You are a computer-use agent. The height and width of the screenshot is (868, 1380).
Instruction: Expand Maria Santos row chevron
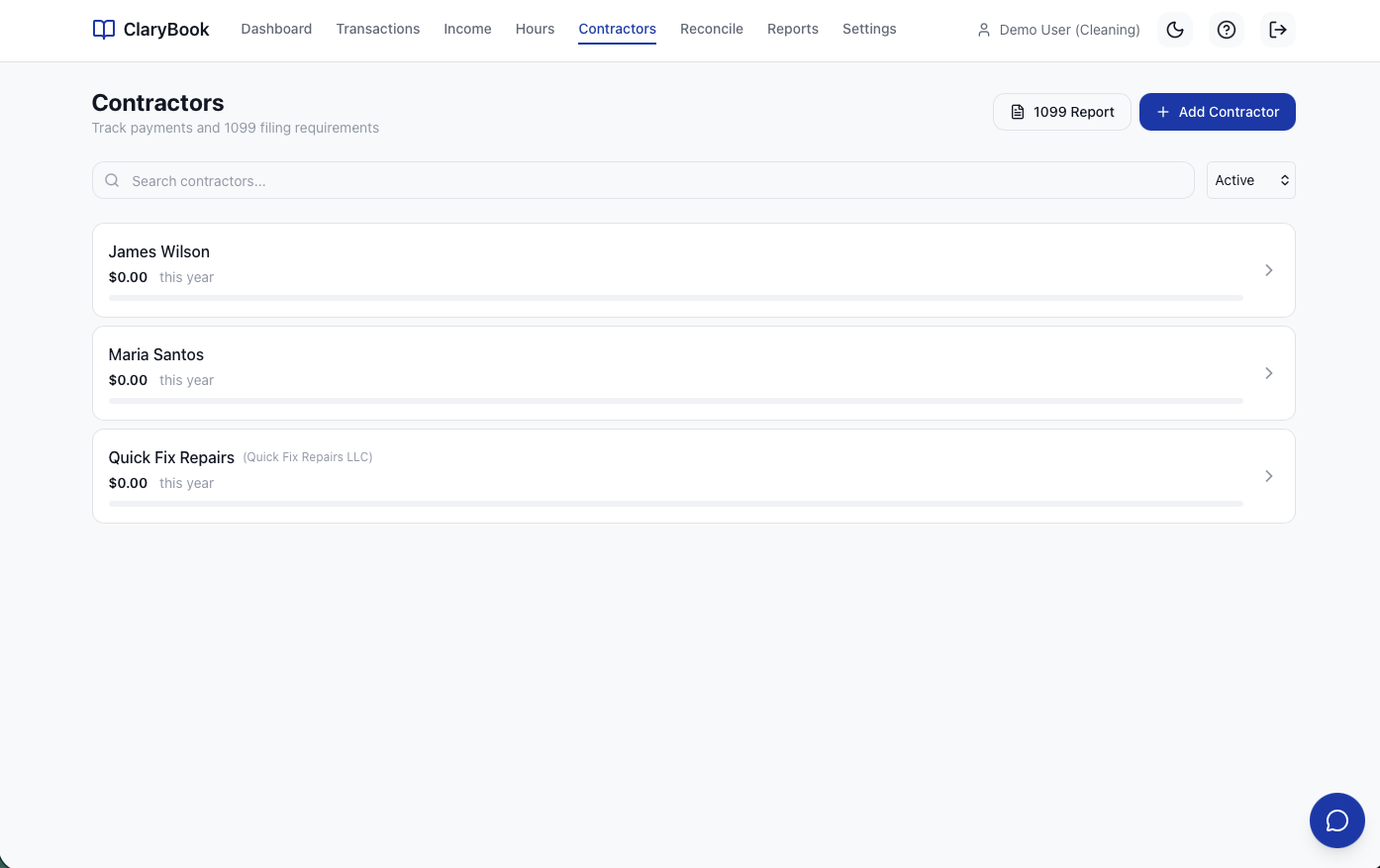click(x=1268, y=373)
